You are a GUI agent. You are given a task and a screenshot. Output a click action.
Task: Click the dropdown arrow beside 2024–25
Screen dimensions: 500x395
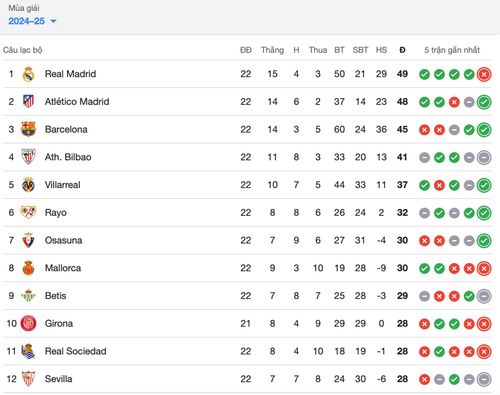[x=53, y=21]
